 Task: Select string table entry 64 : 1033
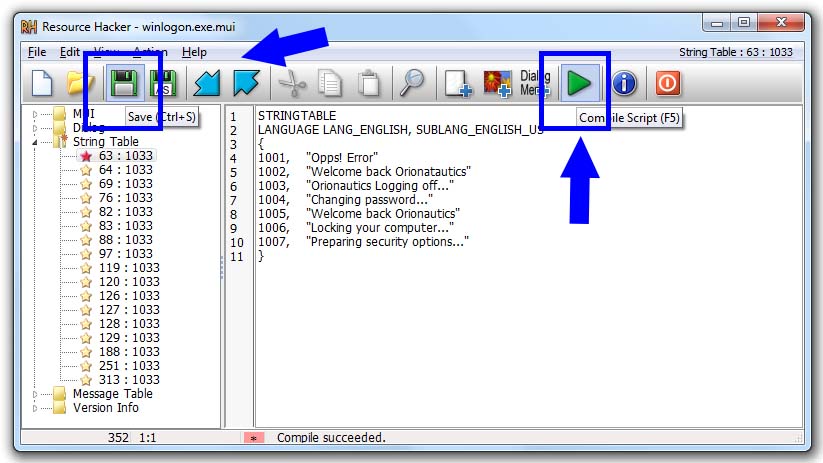click(x=125, y=170)
